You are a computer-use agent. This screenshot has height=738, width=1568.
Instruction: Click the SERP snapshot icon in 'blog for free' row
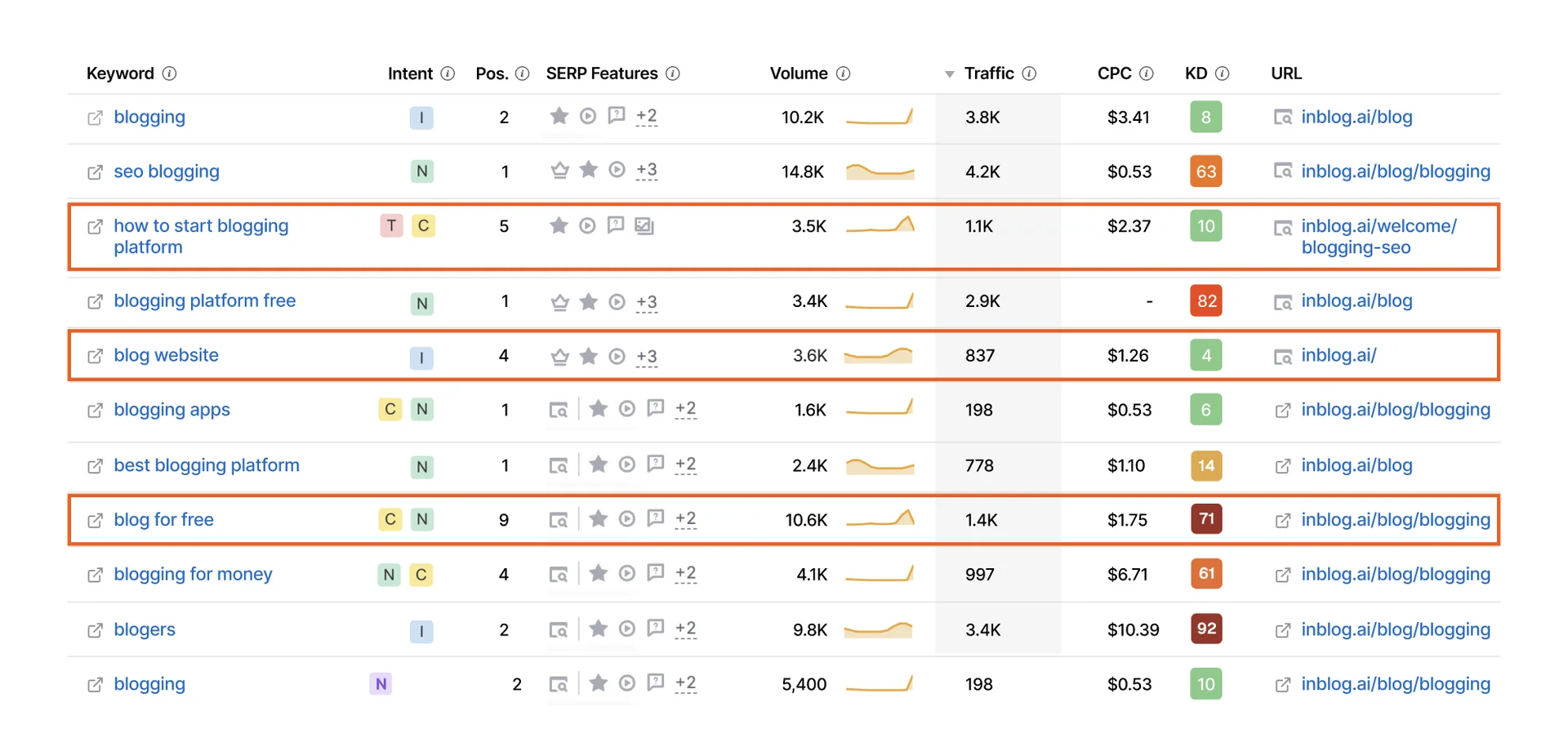559,520
